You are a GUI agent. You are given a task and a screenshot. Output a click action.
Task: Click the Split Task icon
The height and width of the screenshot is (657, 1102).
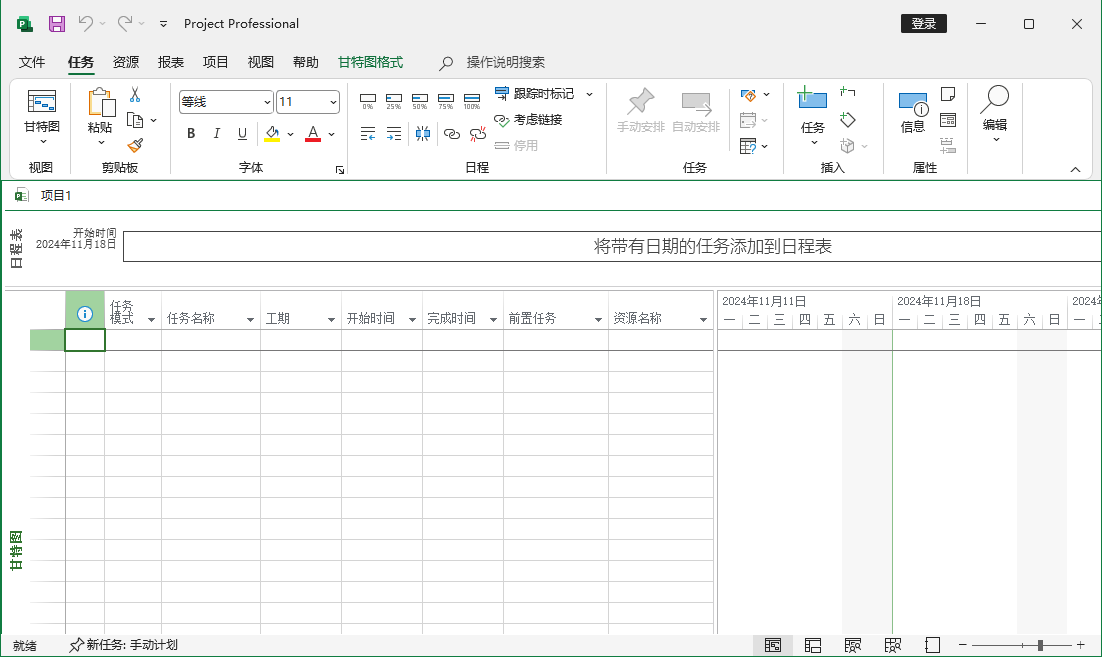click(422, 134)
